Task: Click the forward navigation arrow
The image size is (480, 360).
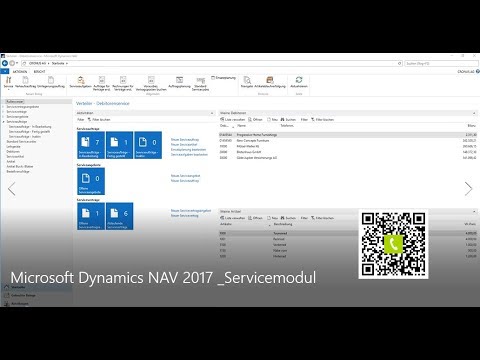Action: click(x=12, y=63)
